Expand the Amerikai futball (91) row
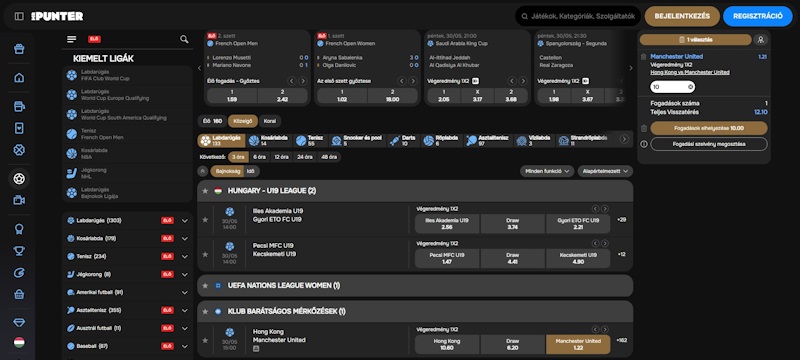 coord(128,293)
